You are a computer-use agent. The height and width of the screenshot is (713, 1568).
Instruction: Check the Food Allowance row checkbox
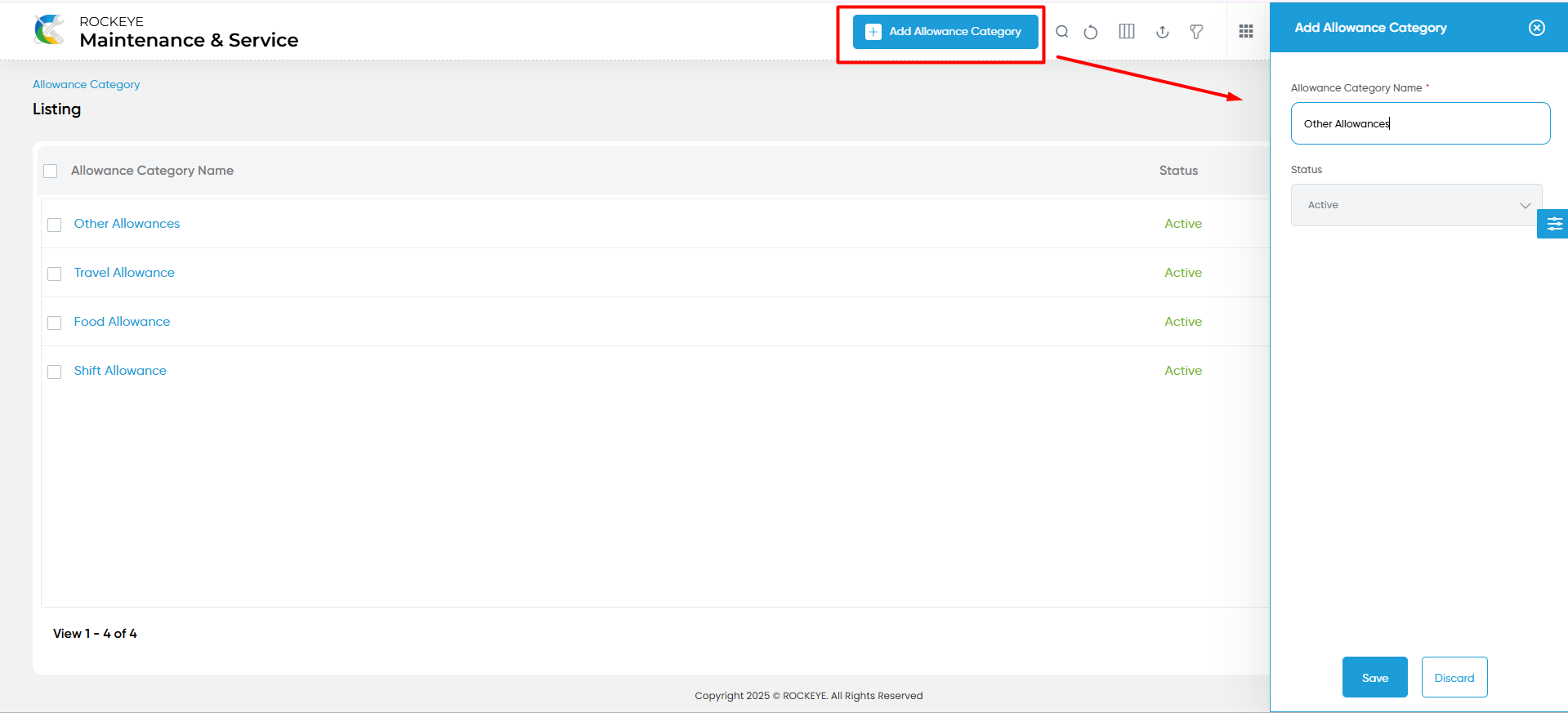click(55, 323)
